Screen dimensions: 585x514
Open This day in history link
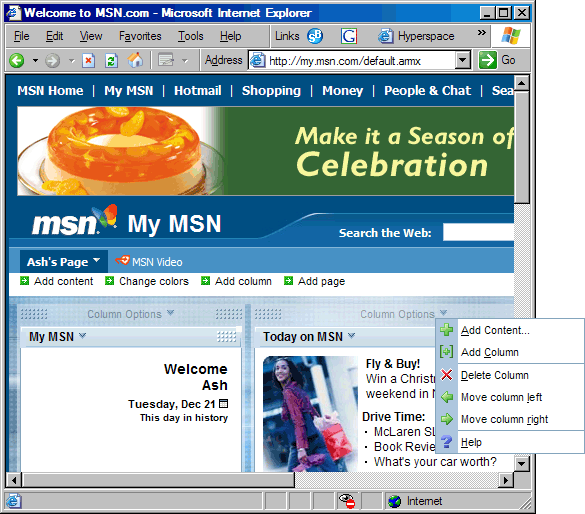click(184, 417)
